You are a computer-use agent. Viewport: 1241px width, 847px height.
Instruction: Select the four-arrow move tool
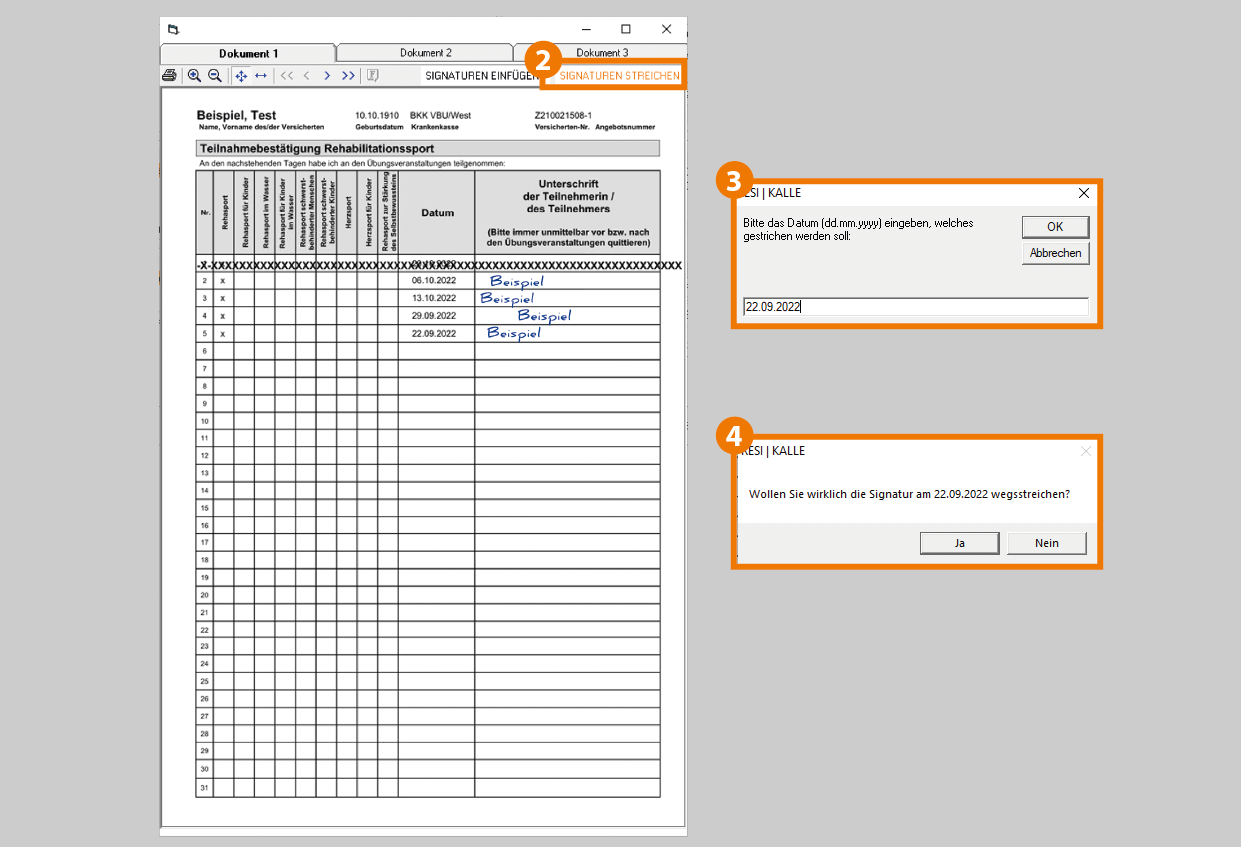tap(241, 76)
